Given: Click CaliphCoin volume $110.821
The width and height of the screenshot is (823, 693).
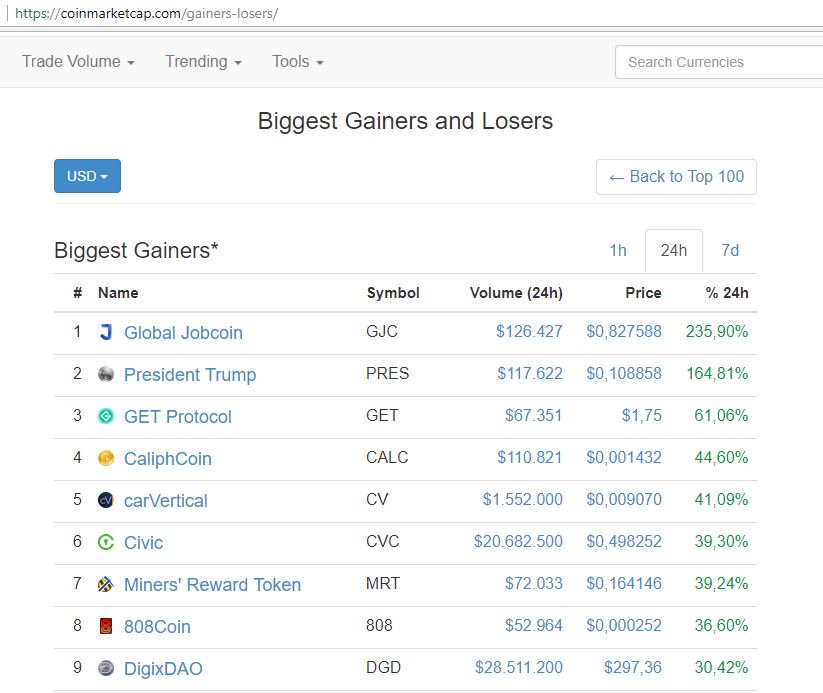Looking at the screenshot, I should click(x=530, y=457).
